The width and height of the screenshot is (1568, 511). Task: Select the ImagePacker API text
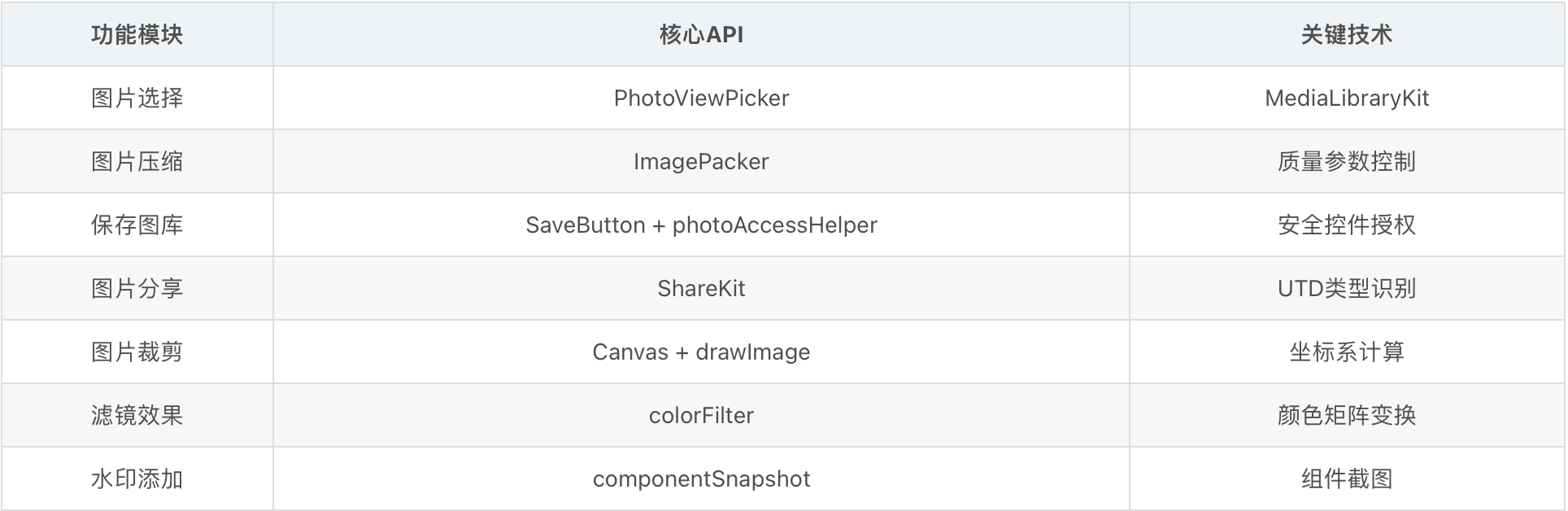coord(701,161)
